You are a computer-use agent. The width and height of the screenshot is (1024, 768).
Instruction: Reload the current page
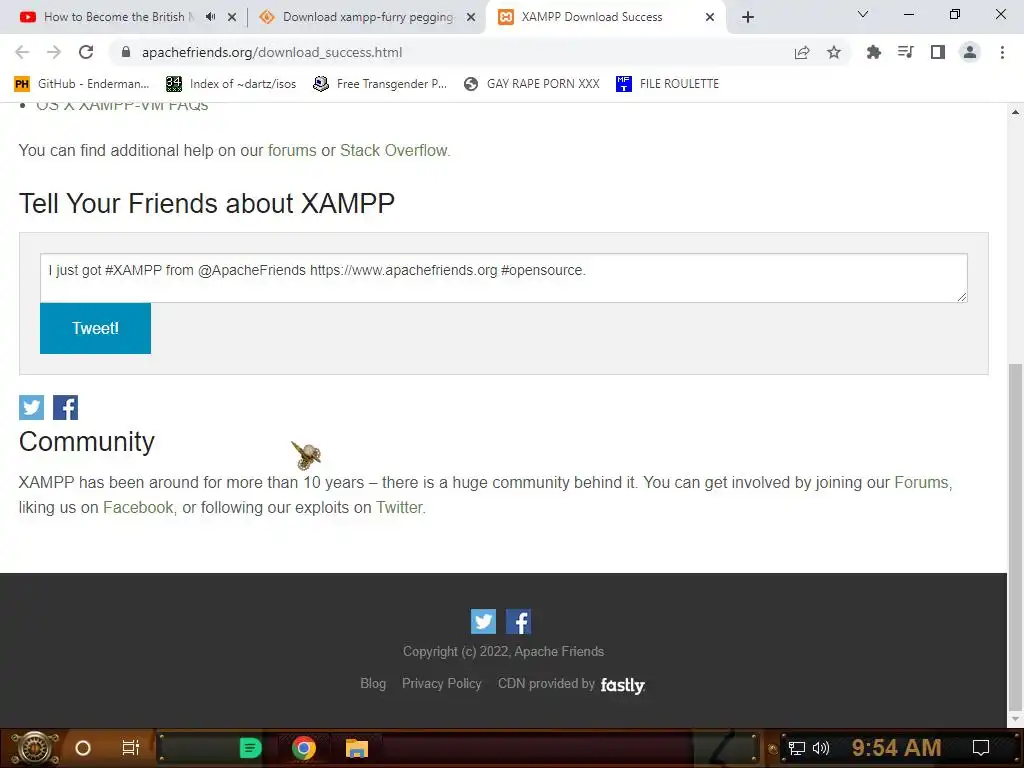86,52
